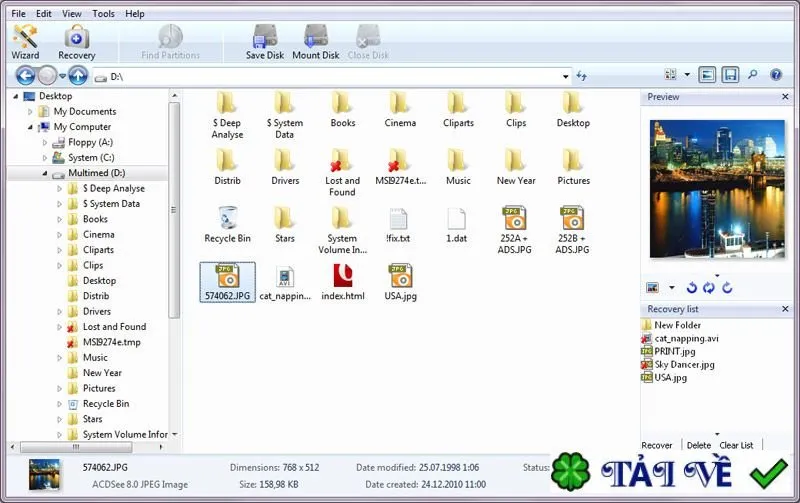The height and width of the screenshot is (503, 800).
Task: Rotate the preview image counterclockwise
Action: click(x=691, y=288)
